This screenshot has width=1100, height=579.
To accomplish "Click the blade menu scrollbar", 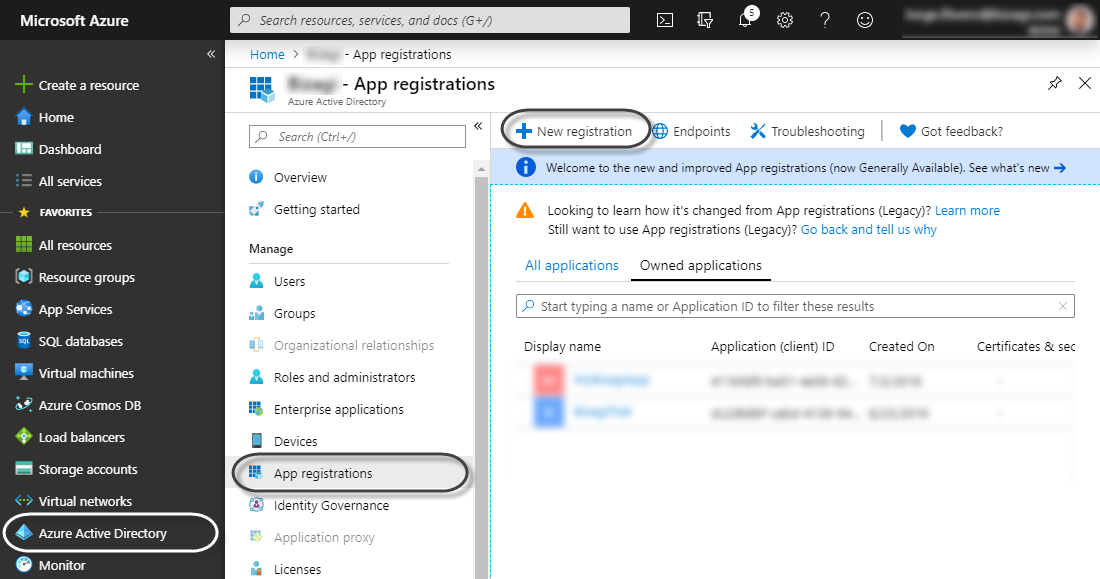I will tap(481, 378).
